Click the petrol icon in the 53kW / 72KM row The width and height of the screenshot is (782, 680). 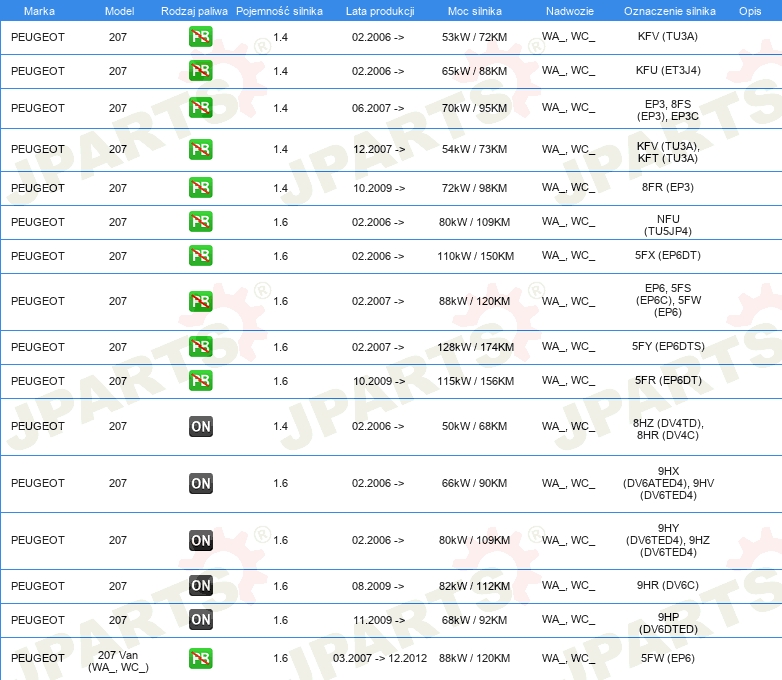tap(200, 37)
